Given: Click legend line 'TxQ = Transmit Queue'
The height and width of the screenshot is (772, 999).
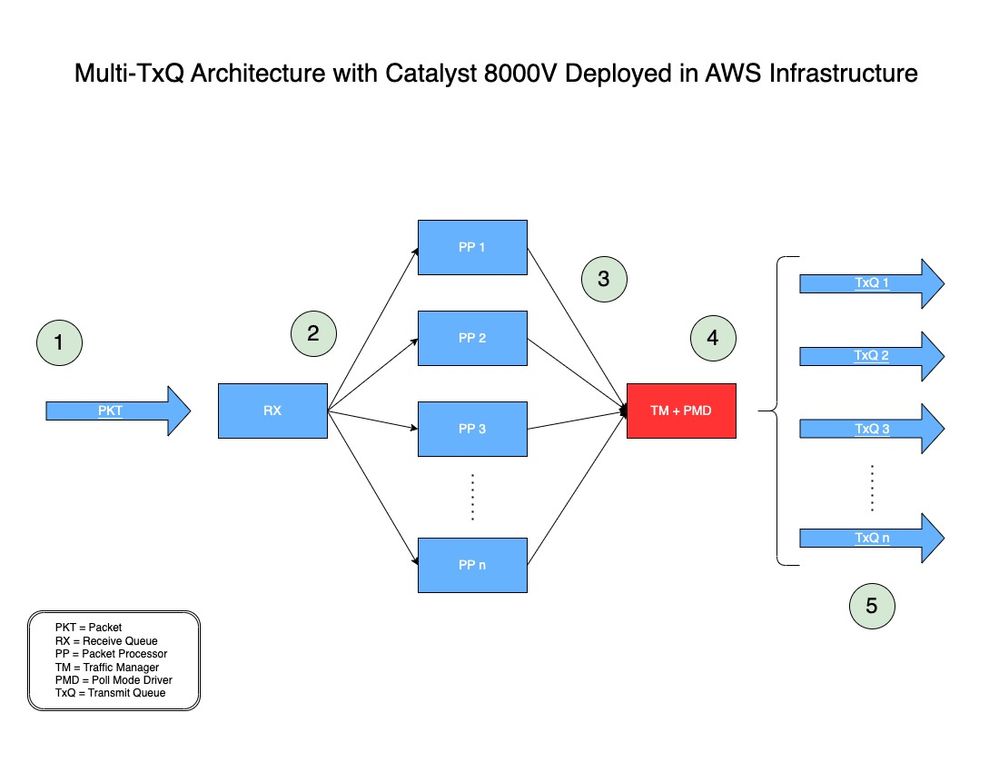Looking at the screenshot, I should [110, 692].
